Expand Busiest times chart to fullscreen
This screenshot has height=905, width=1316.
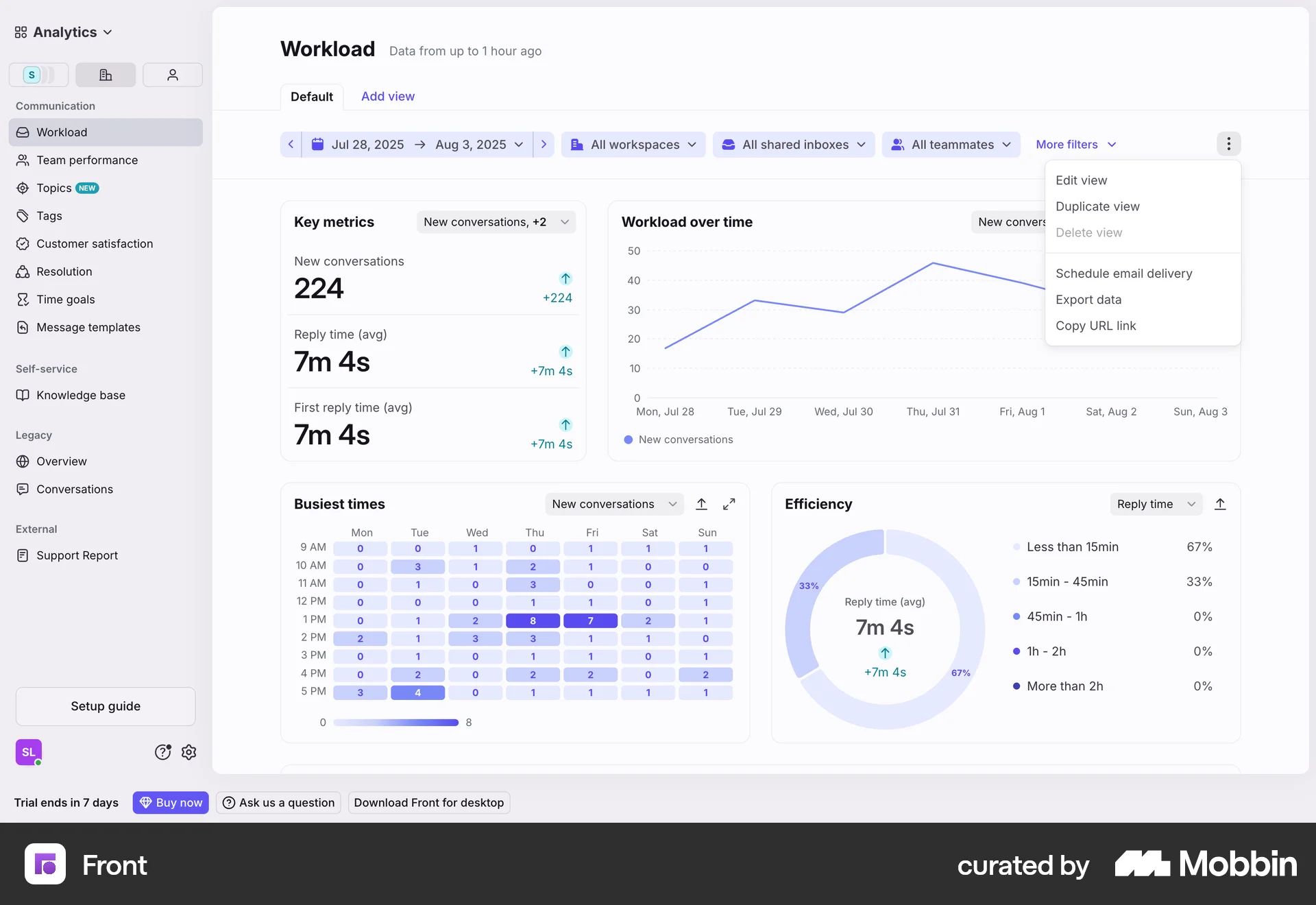point(729,504)
